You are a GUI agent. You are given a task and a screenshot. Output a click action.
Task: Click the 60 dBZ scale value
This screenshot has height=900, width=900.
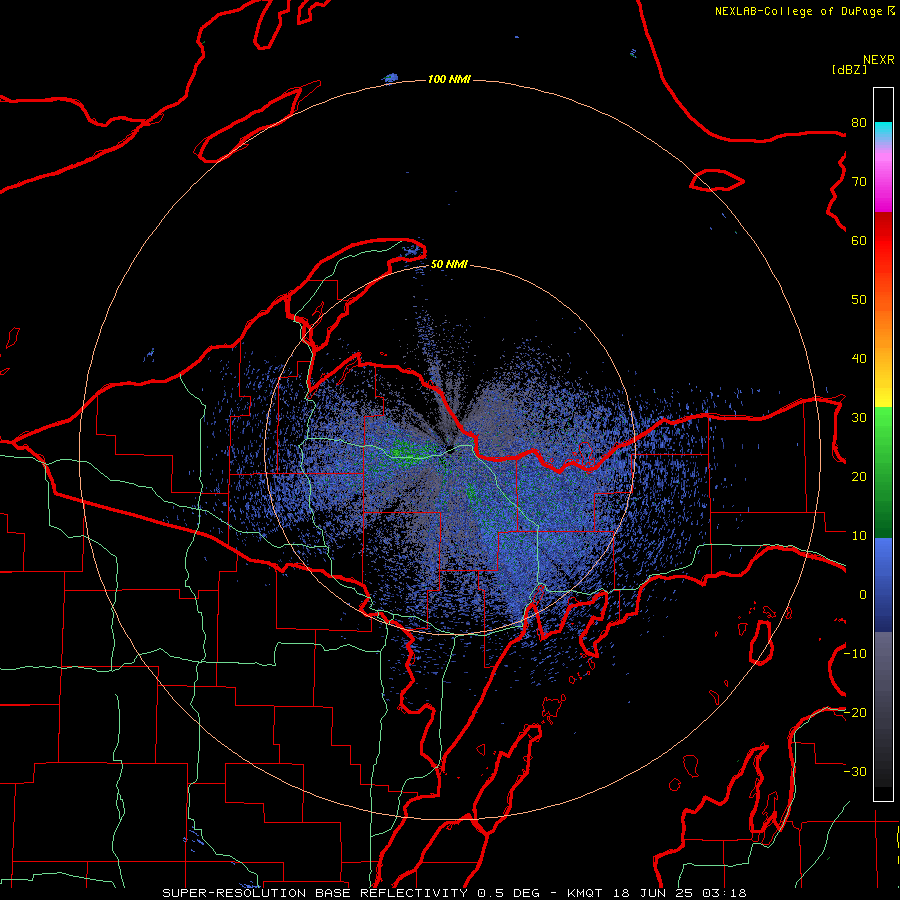point(859,240)
